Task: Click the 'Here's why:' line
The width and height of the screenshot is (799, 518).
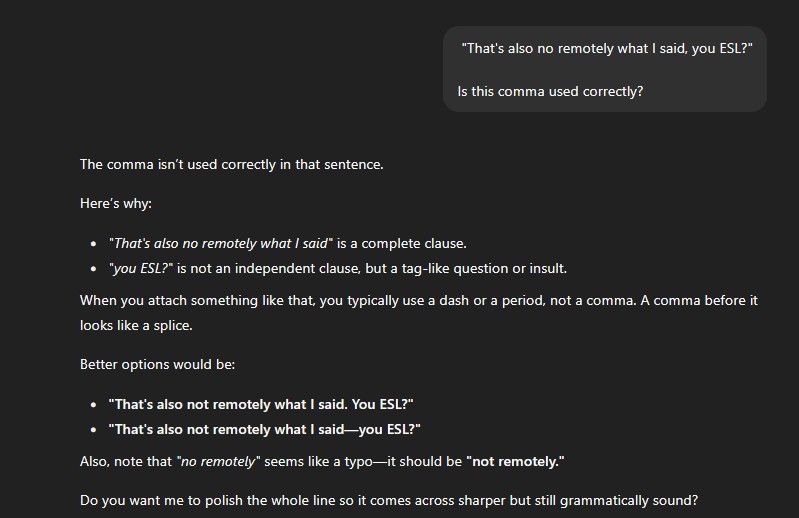Action: (116, 203)
